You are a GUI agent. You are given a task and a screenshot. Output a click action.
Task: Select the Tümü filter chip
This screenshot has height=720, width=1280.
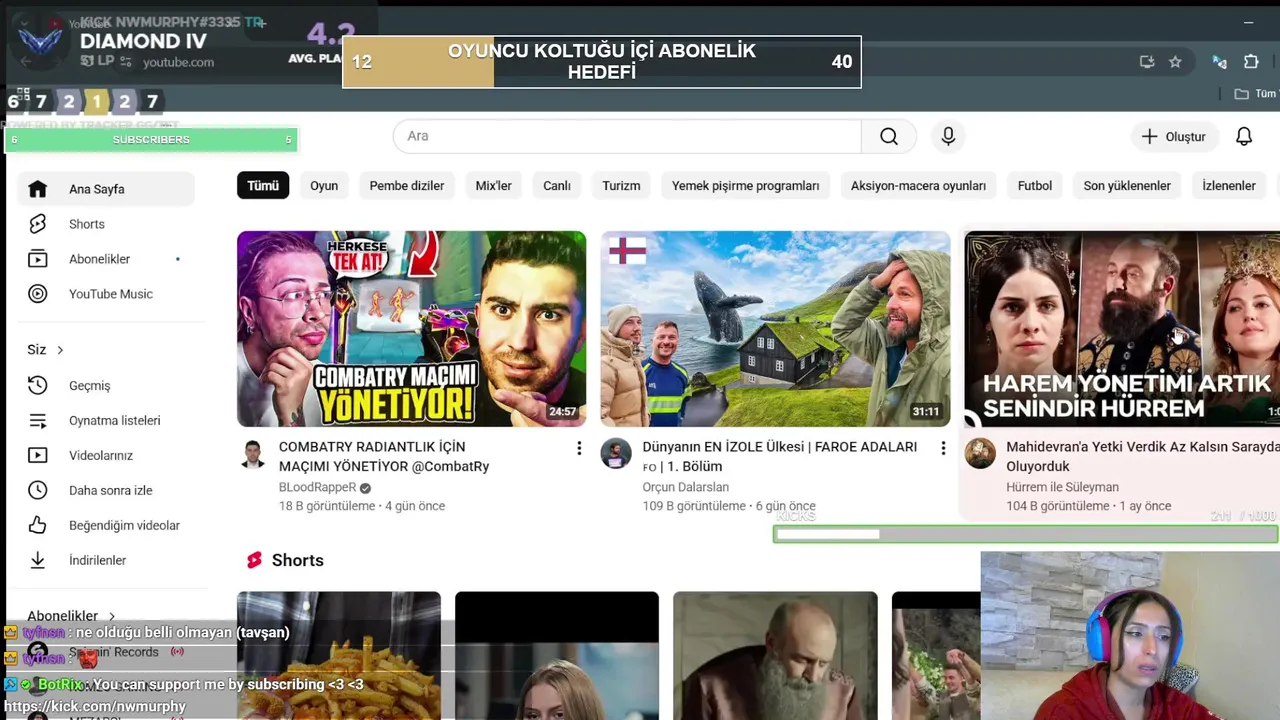263,186
